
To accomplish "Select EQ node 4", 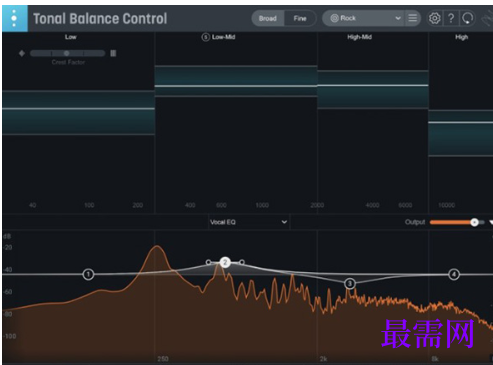I will click(454, 274).
